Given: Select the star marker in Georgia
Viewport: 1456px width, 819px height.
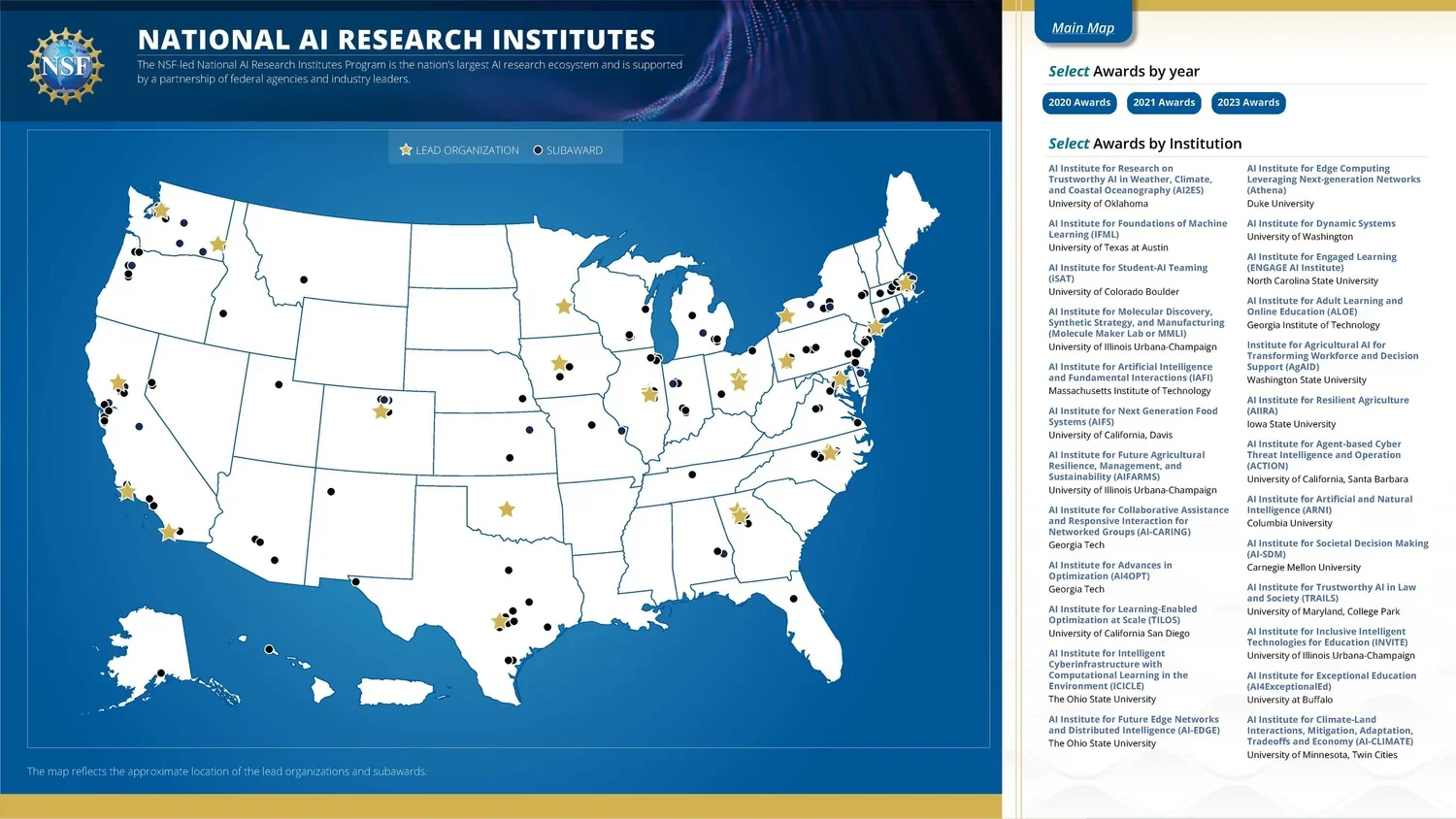Looking at the screenshot, I should coord(738,514).
